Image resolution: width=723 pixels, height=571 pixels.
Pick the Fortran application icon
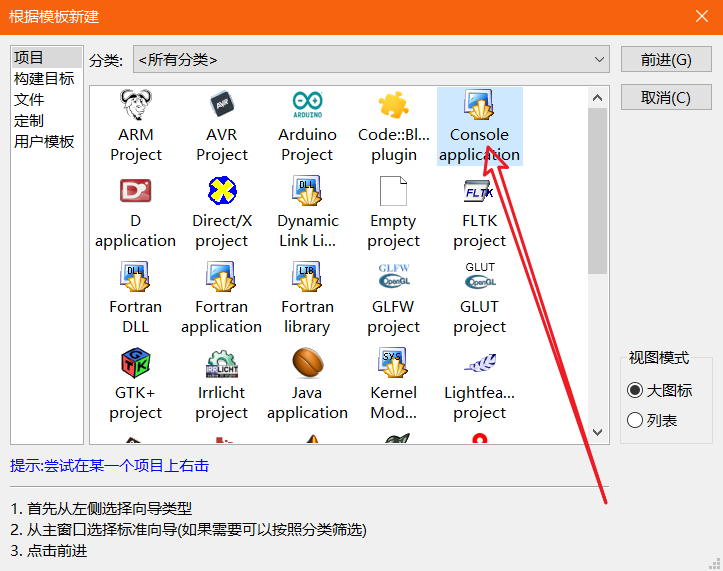(222, 276)
